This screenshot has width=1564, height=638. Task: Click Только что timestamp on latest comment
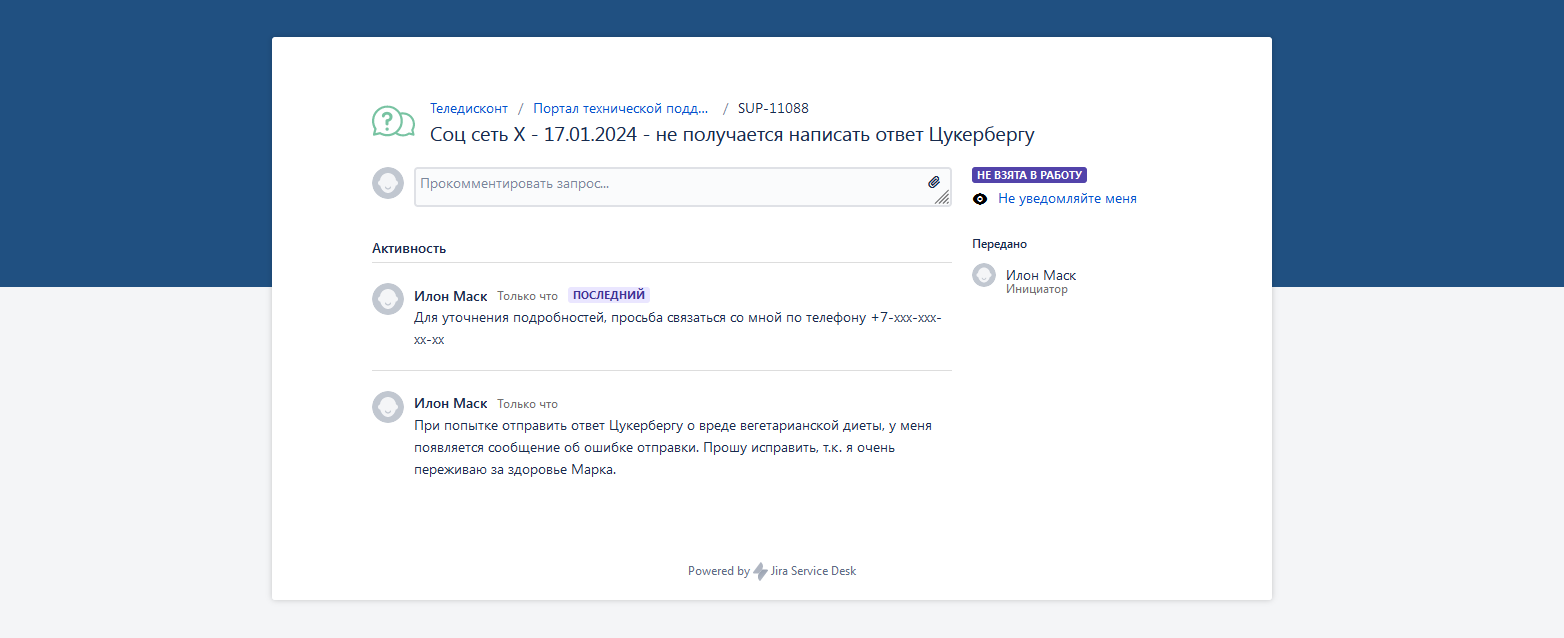coord(527,296)
